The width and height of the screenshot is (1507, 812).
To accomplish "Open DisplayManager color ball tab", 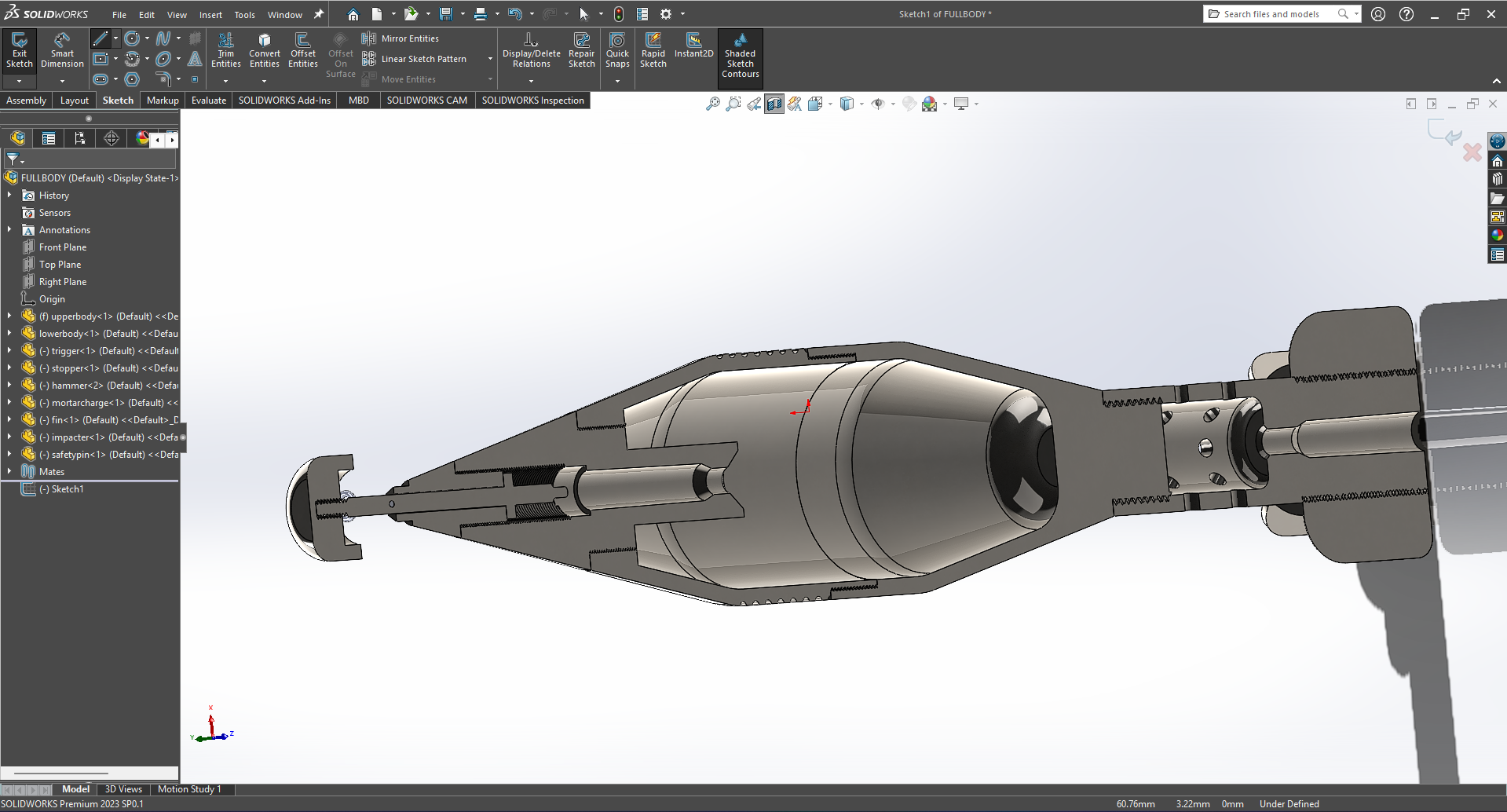I will (x=142, y=138).
